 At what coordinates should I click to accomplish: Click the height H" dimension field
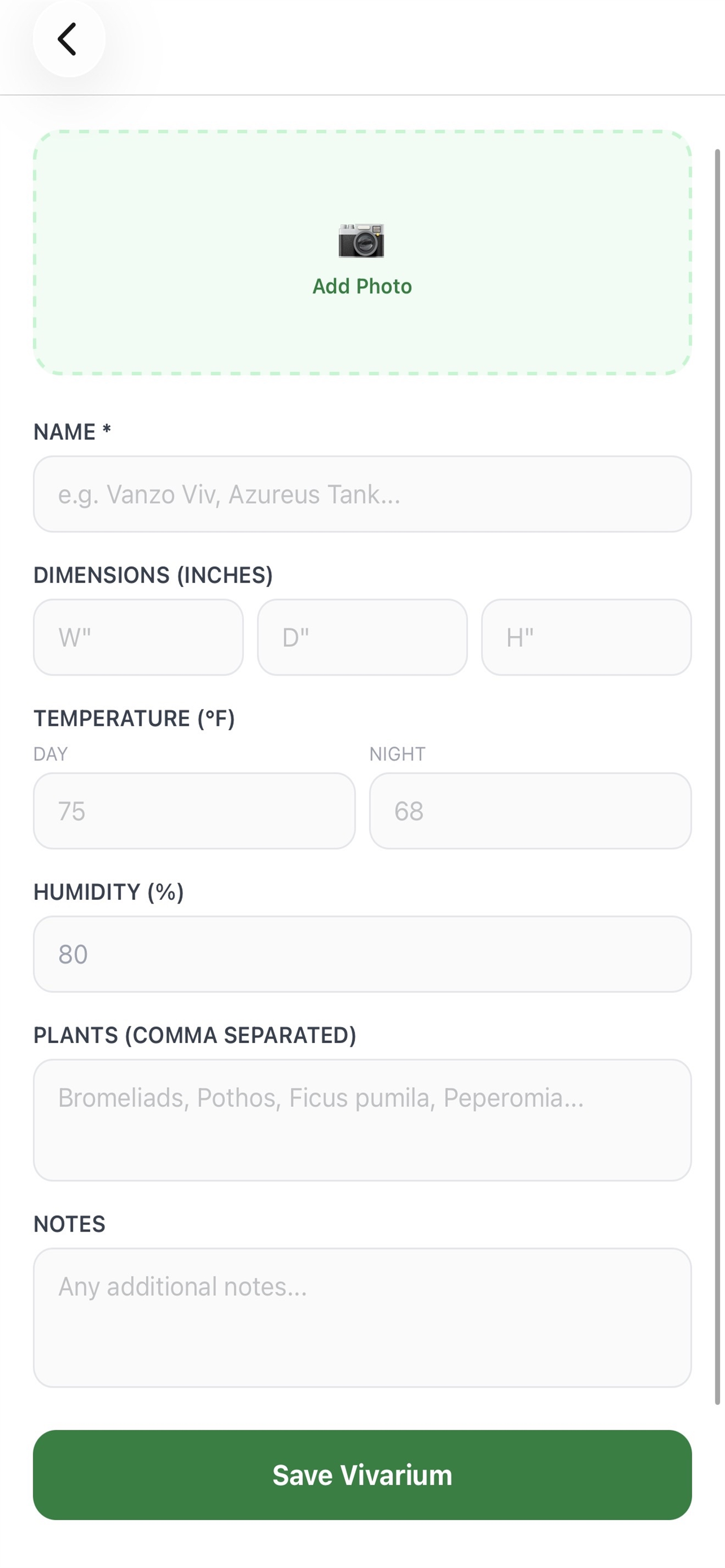pos(586,637)
